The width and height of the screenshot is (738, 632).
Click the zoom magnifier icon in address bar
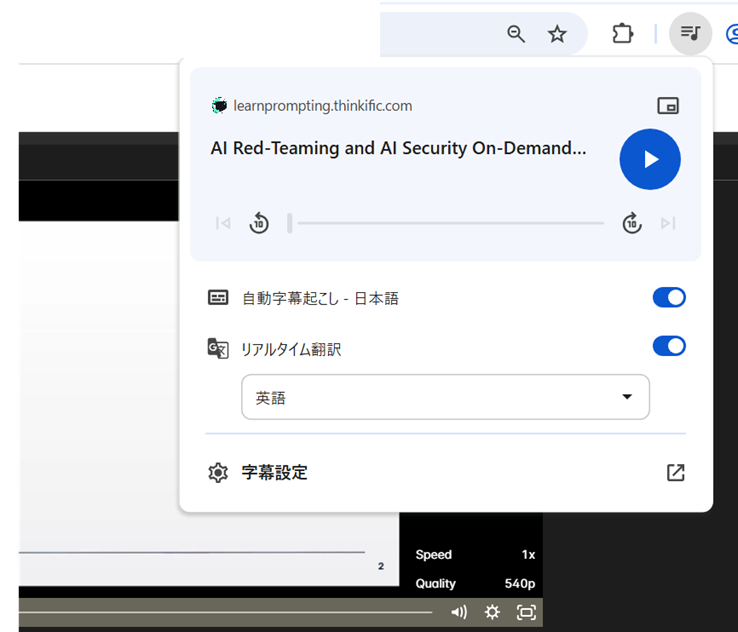516,34
